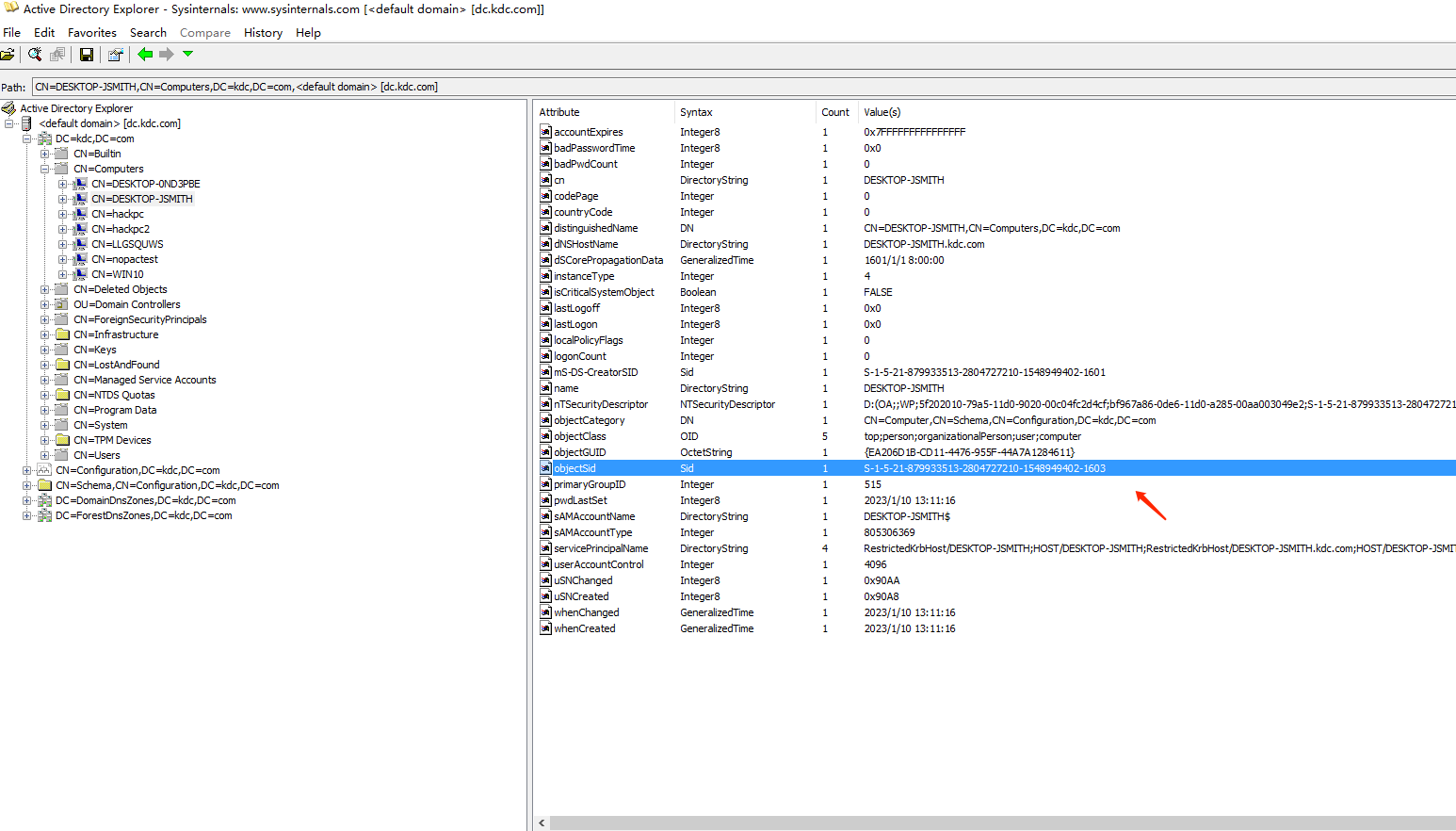Expand CN=Configuration,DC=kdc,DC=com node
This screenshot has height=831, width=1456.
click(x=26, y=470)
